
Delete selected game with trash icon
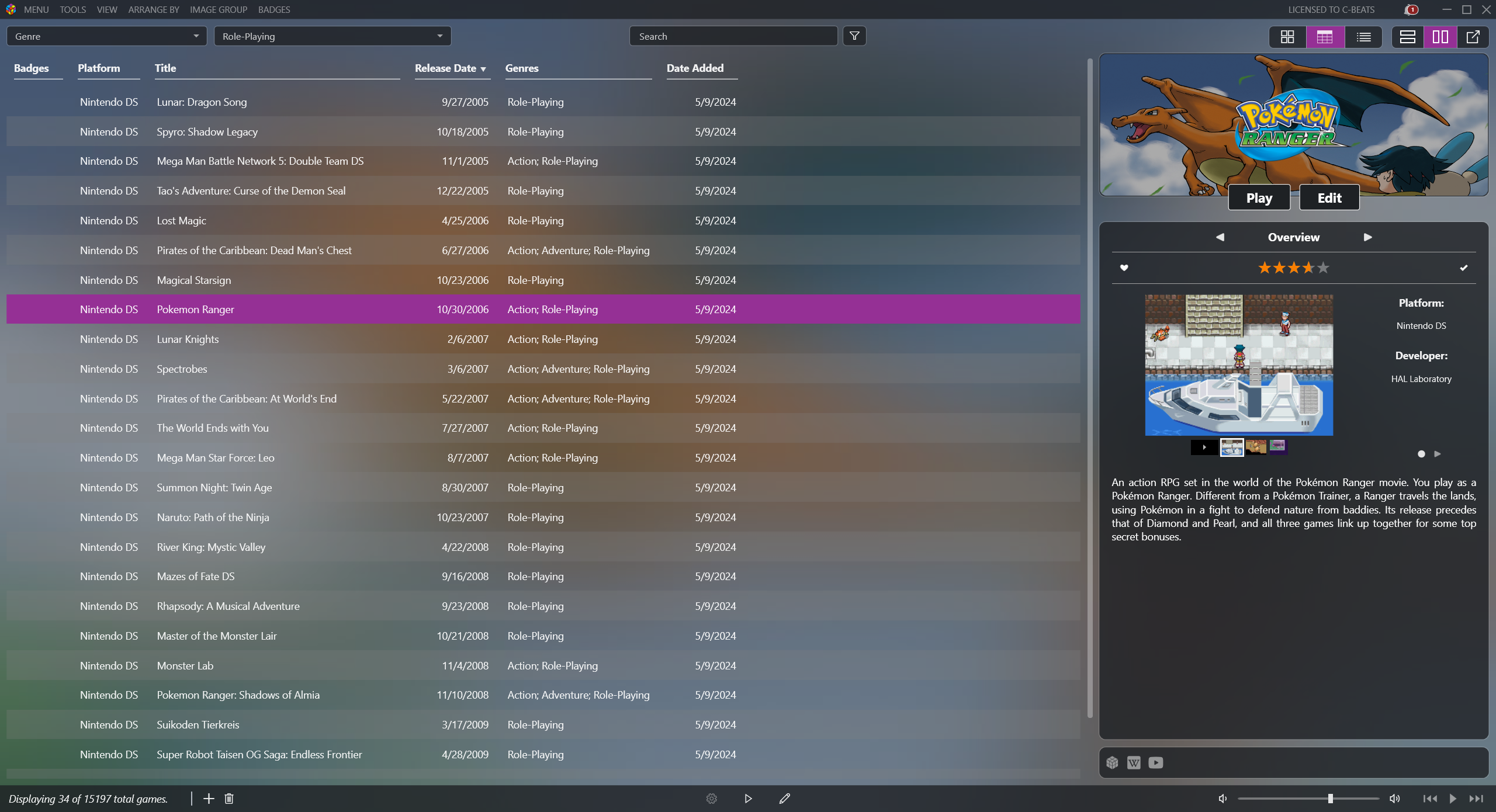click(229, 799)
